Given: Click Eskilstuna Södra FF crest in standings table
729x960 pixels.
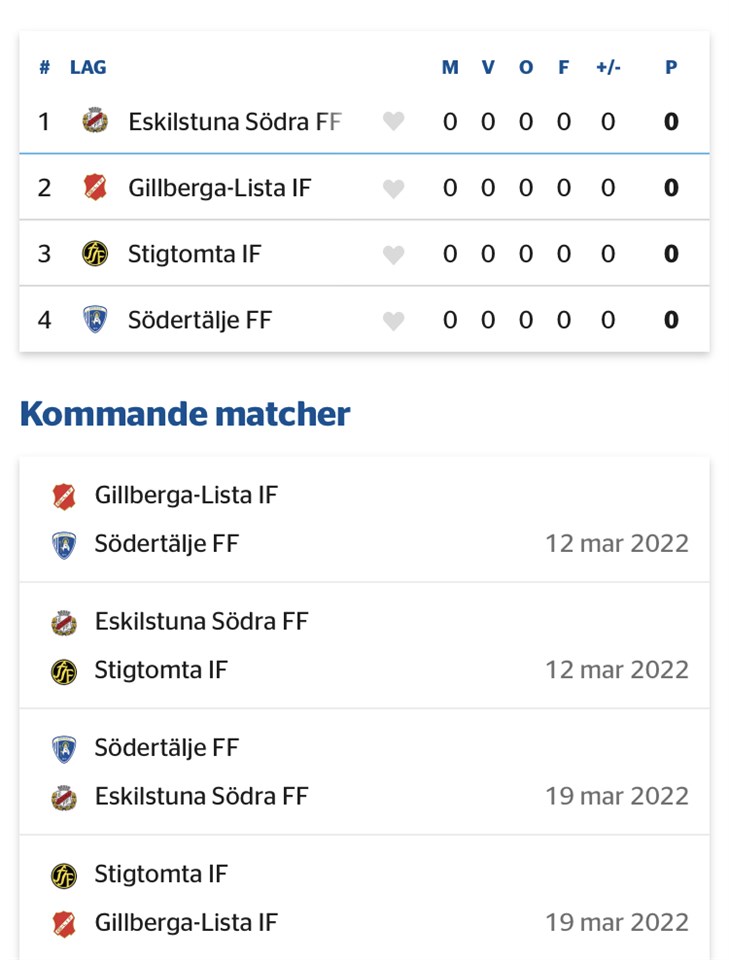Looking at the screenshot, I should tap(94, 122).
